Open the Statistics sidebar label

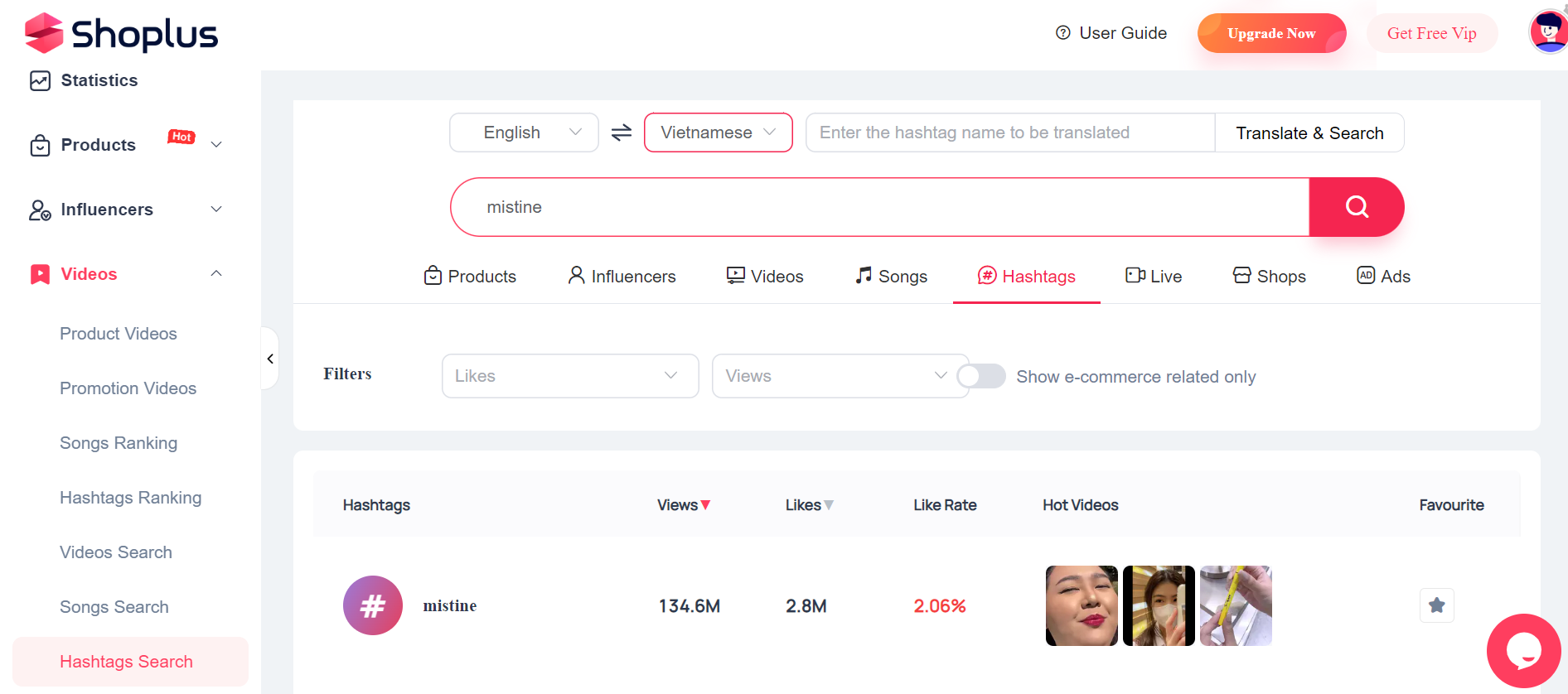99,80
